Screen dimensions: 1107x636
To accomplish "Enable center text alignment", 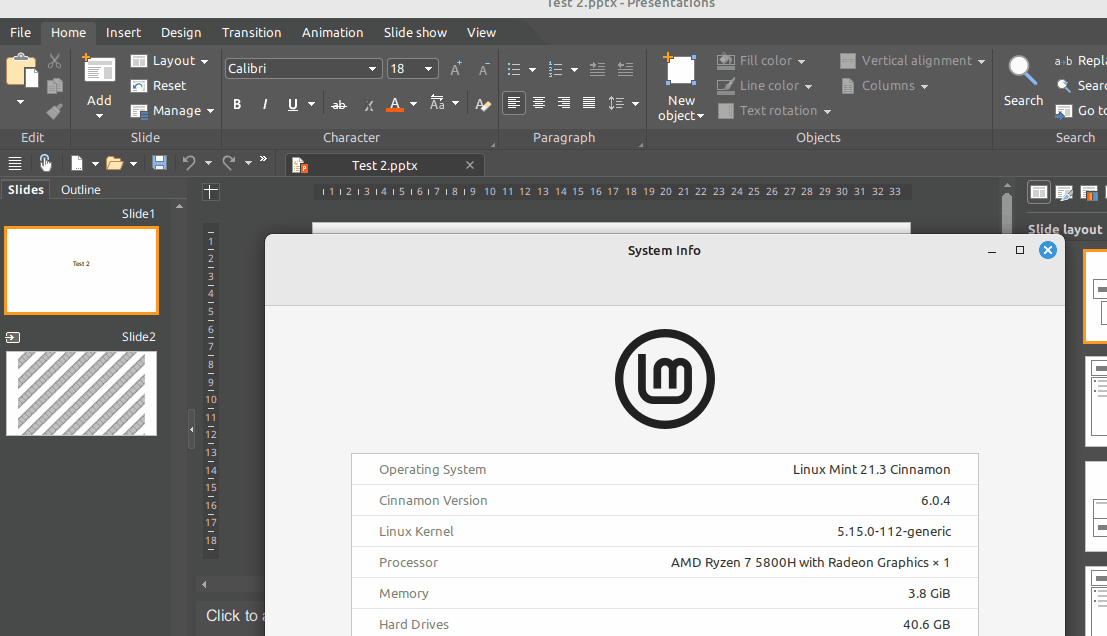I will (539, 103).
